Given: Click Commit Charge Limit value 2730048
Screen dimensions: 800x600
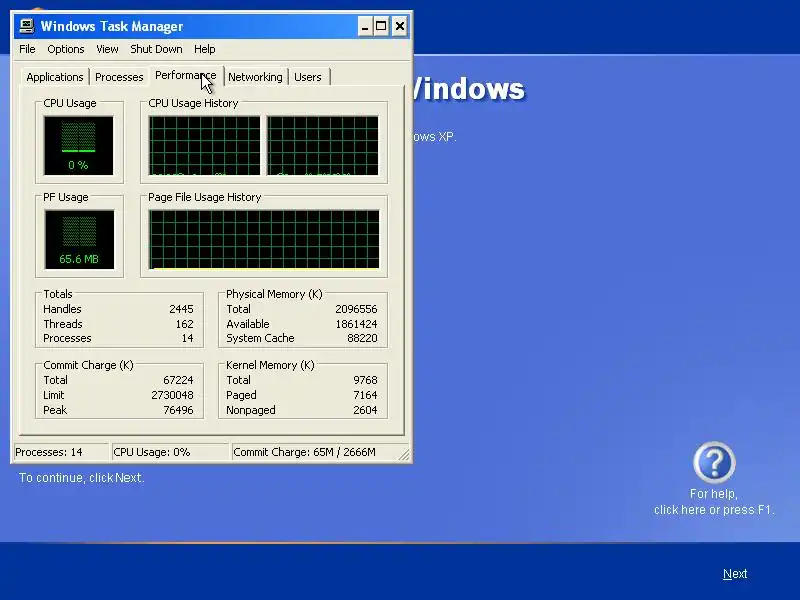Looking at the screenshot, I should 172,395.
